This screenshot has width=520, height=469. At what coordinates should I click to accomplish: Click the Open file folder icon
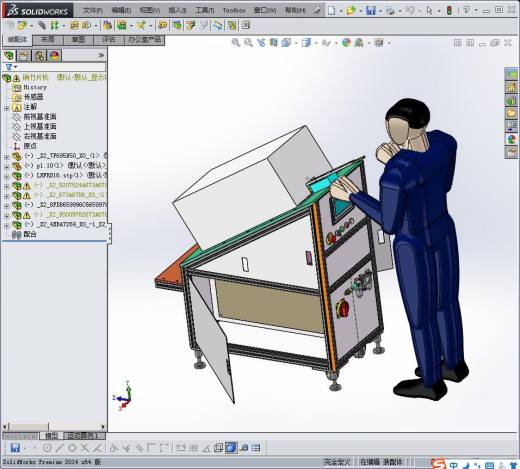tap(351, 11)
